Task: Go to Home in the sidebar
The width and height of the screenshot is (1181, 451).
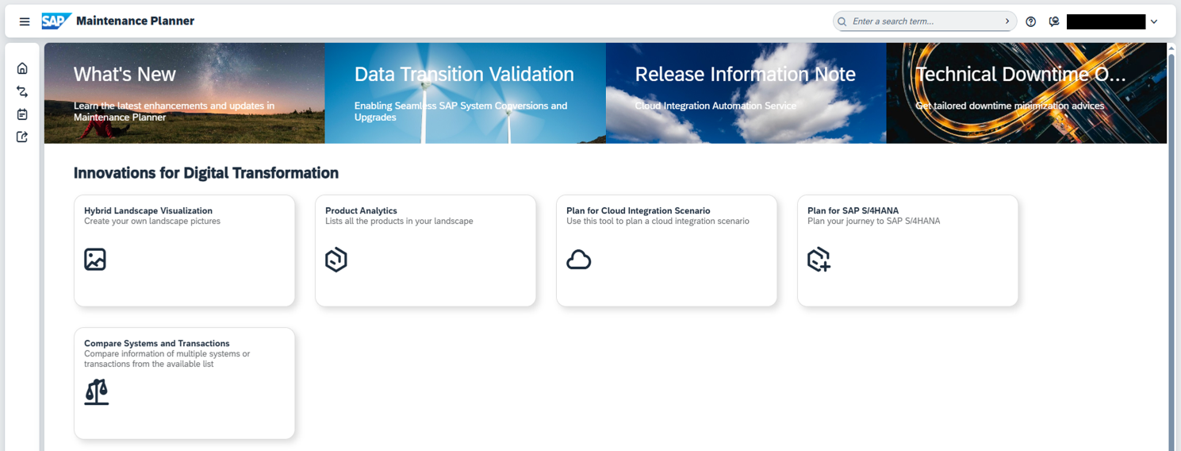Action: point(22,69)
